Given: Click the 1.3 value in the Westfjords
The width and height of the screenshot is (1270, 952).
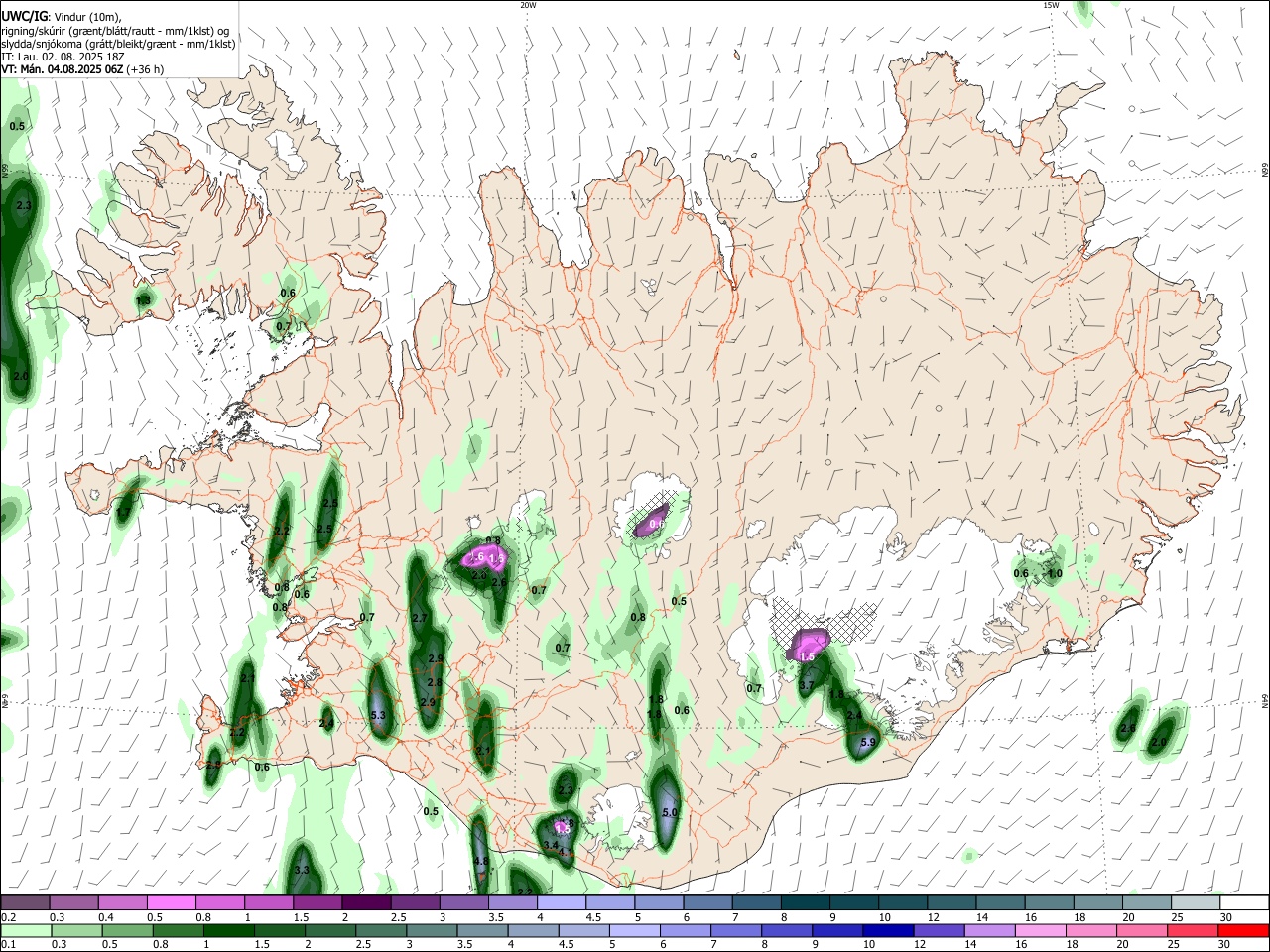Looking at the screenshot, I should point(143,300).
